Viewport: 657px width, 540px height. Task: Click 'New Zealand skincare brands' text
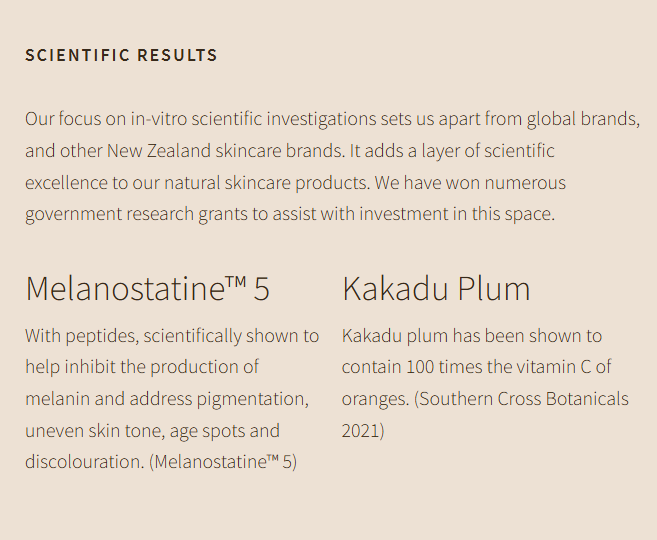pyautogui.click(x=225, y=151)
